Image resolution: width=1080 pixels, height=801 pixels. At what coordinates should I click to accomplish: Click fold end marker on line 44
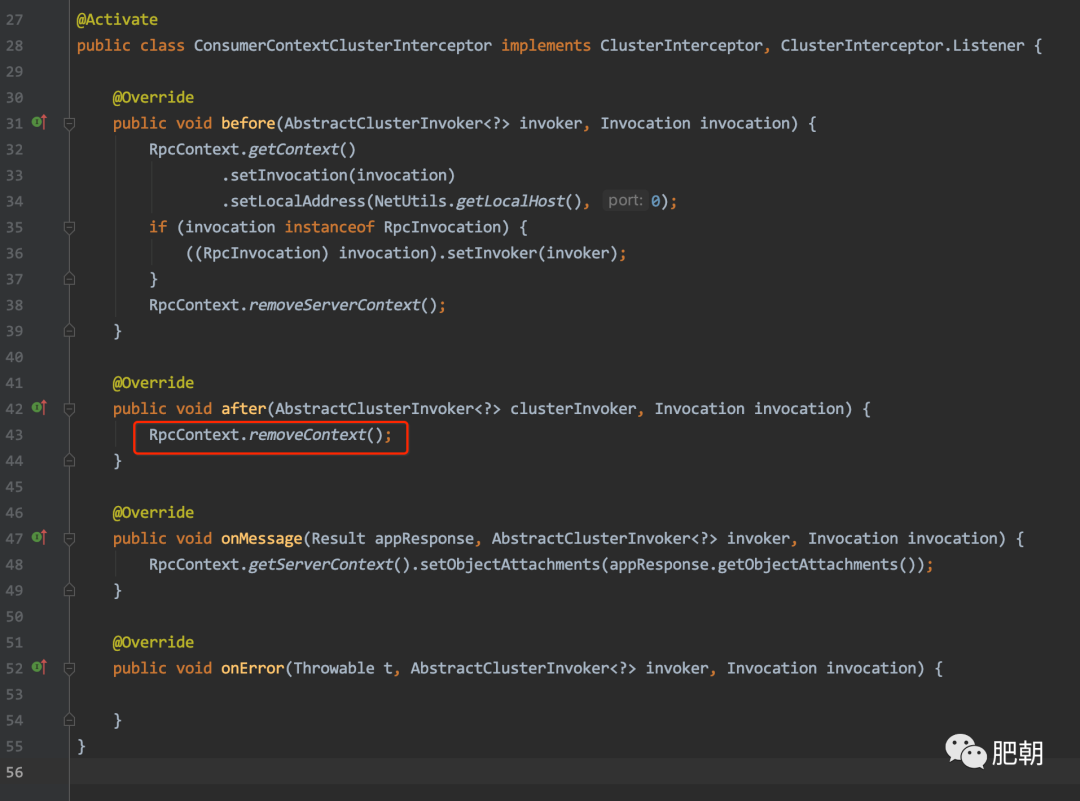coord(70,460)
